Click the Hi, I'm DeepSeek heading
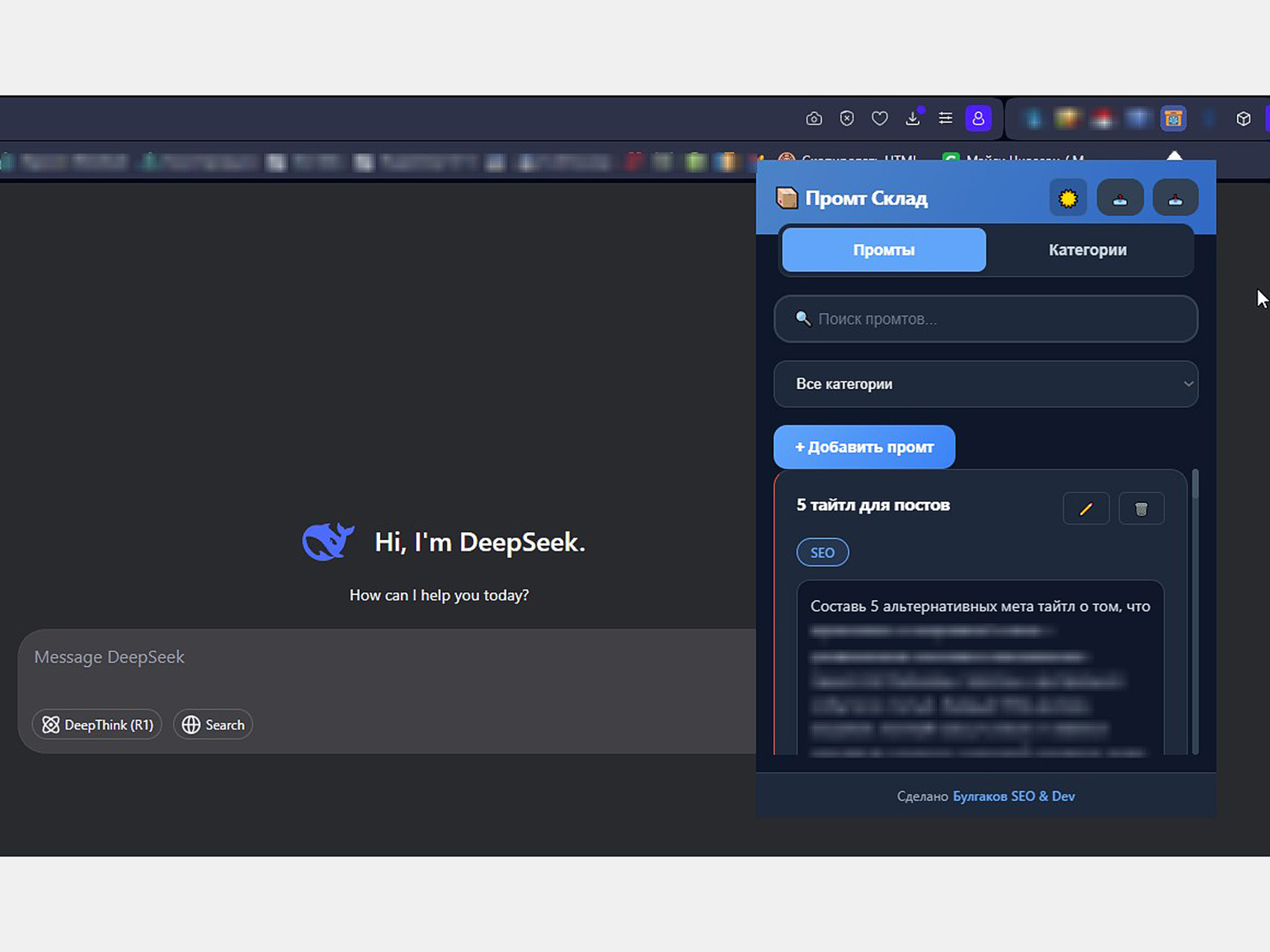Image resolution: width=1270 pixels, height=952 pixels. [480, 542]
